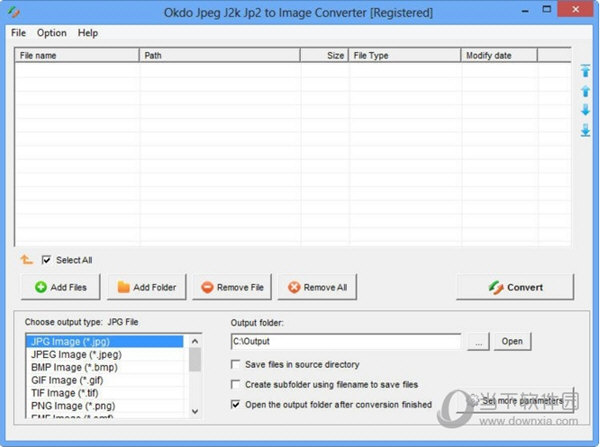Click the Remove File button
Screen dimensions: 600x447
[x=232, y=287]
